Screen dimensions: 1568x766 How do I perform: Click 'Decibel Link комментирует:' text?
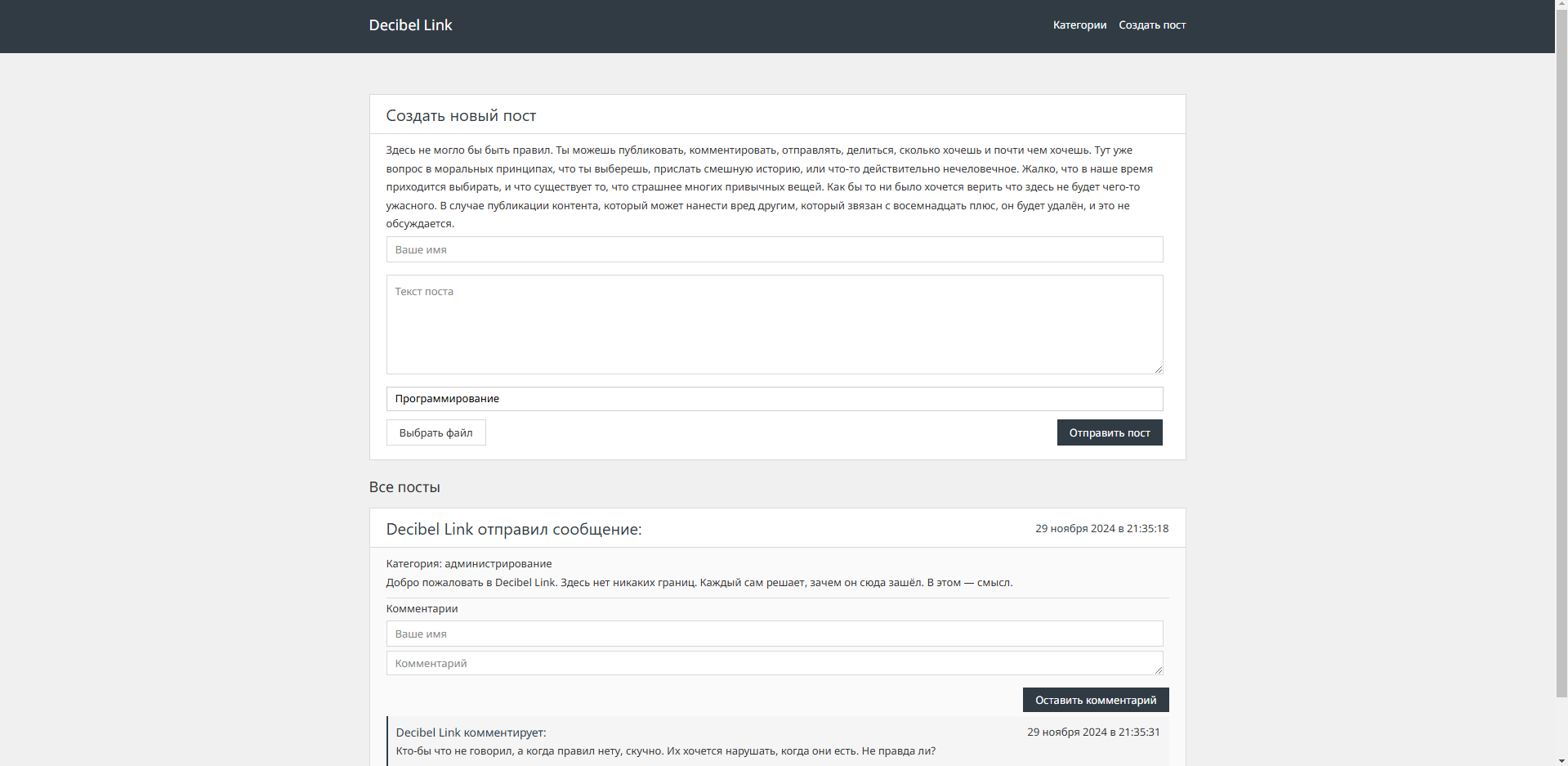[x=471, y=732]
